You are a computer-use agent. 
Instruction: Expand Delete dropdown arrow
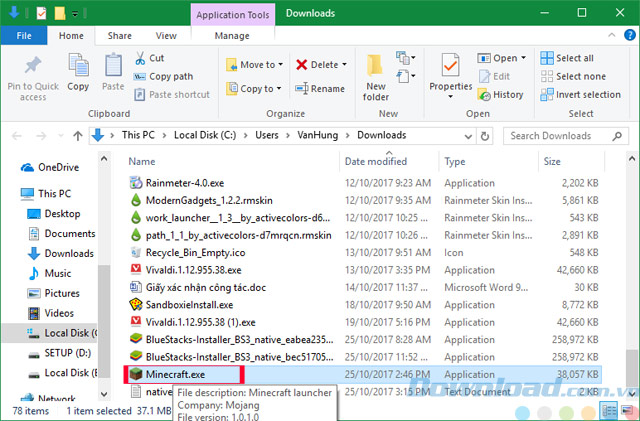[x=344, y=65]
